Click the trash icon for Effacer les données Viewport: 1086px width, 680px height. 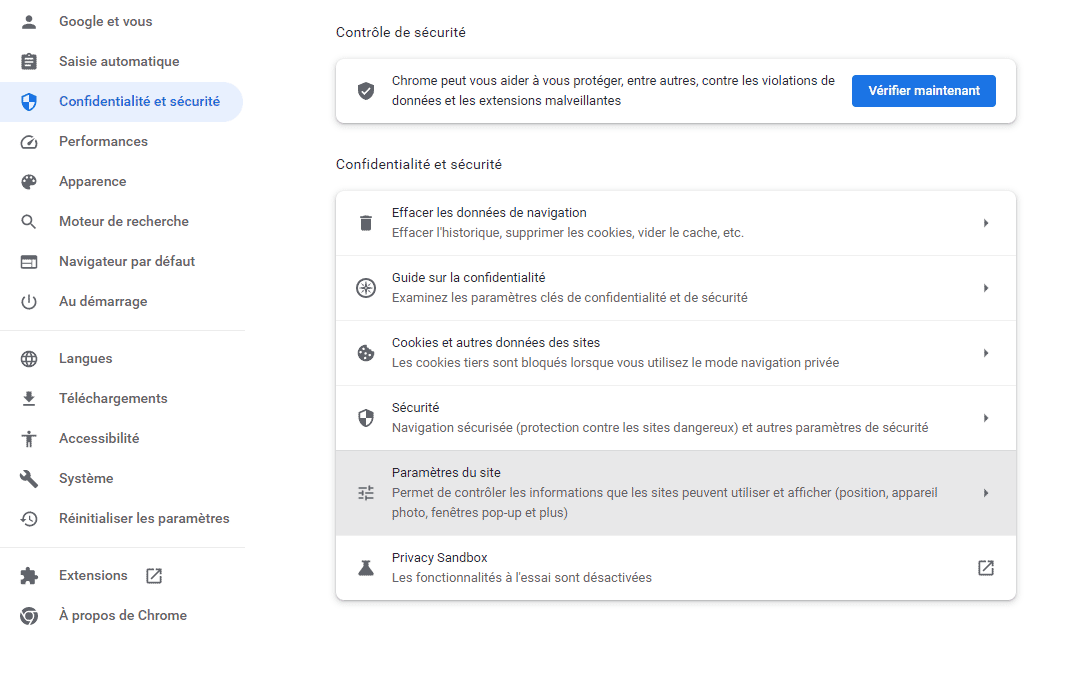pos(366,223)
